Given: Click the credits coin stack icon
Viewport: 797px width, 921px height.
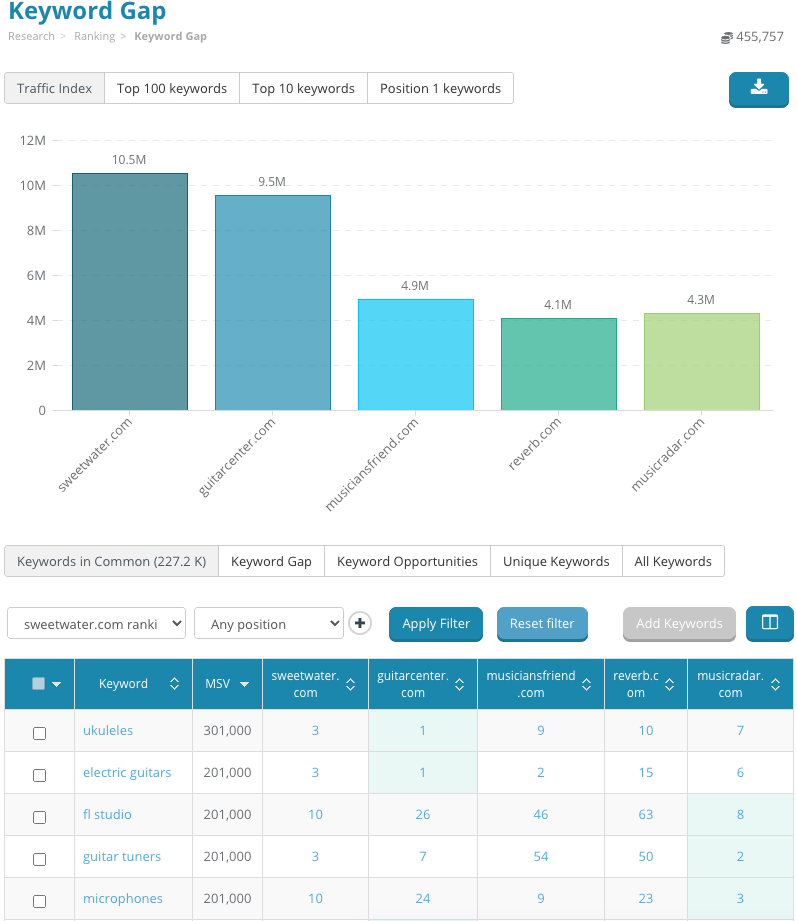Looking at the screenshot, I should coord(726,37).
